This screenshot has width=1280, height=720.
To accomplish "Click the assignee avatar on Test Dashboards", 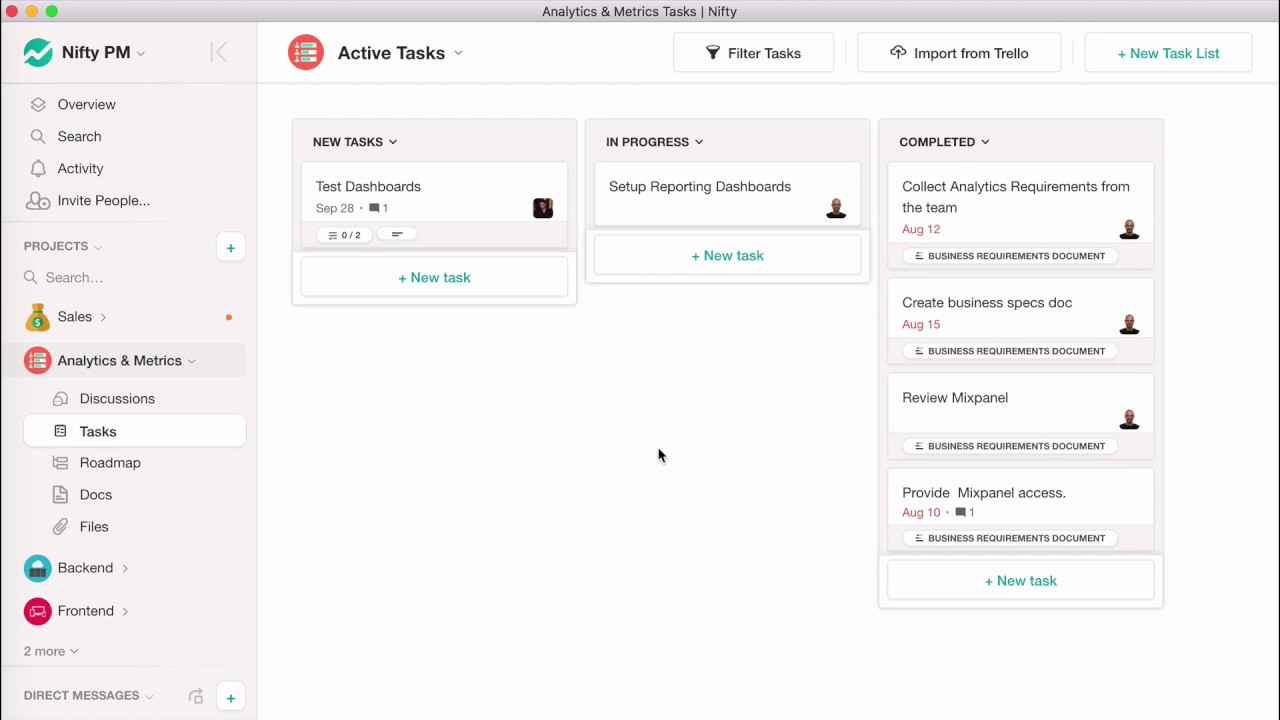I will (x=543, y=208).
